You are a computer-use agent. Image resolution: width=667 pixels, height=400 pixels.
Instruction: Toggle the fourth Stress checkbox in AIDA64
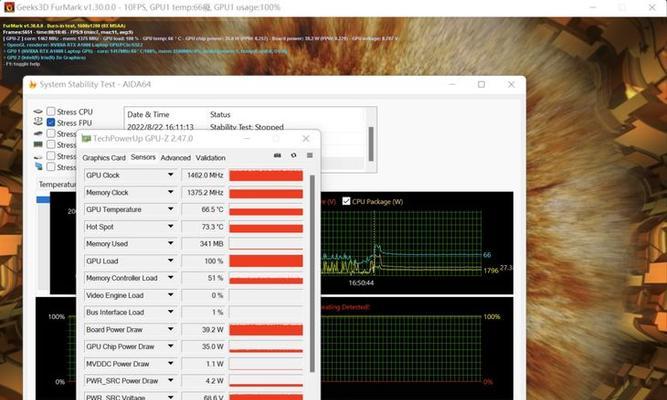pos(51,145)
